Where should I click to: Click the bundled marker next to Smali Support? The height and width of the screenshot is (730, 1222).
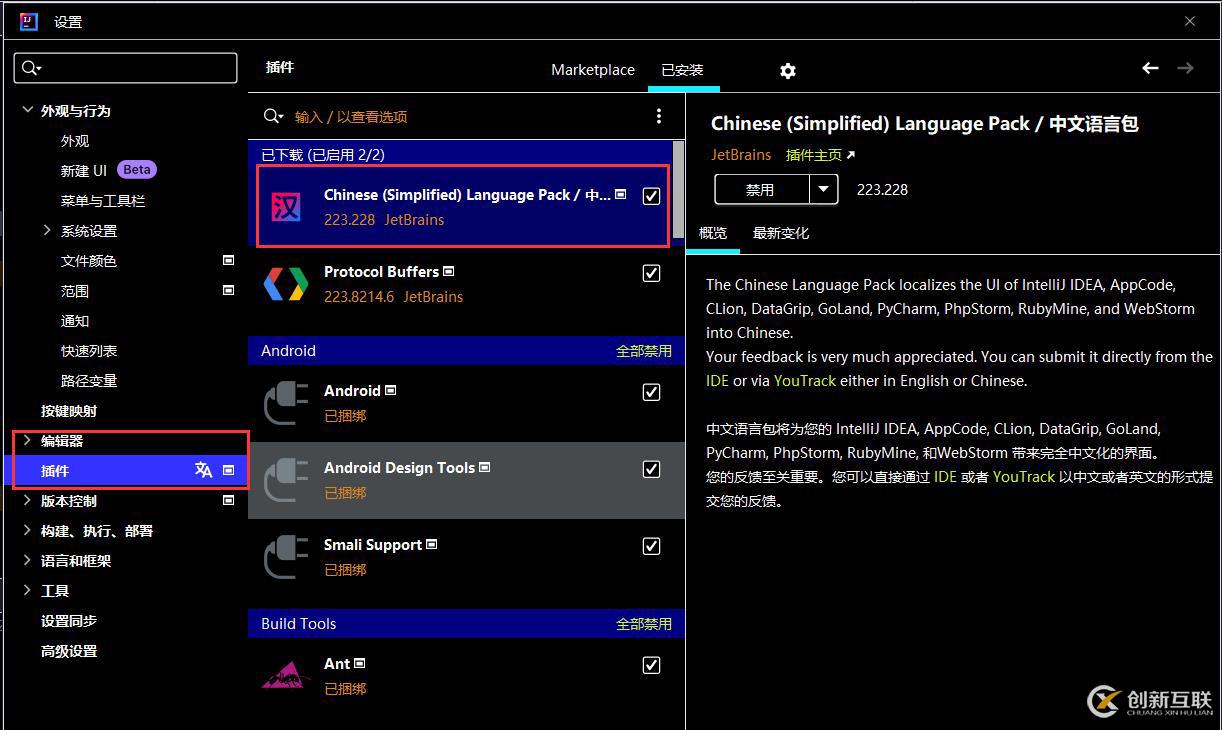[x=432, y=544]
